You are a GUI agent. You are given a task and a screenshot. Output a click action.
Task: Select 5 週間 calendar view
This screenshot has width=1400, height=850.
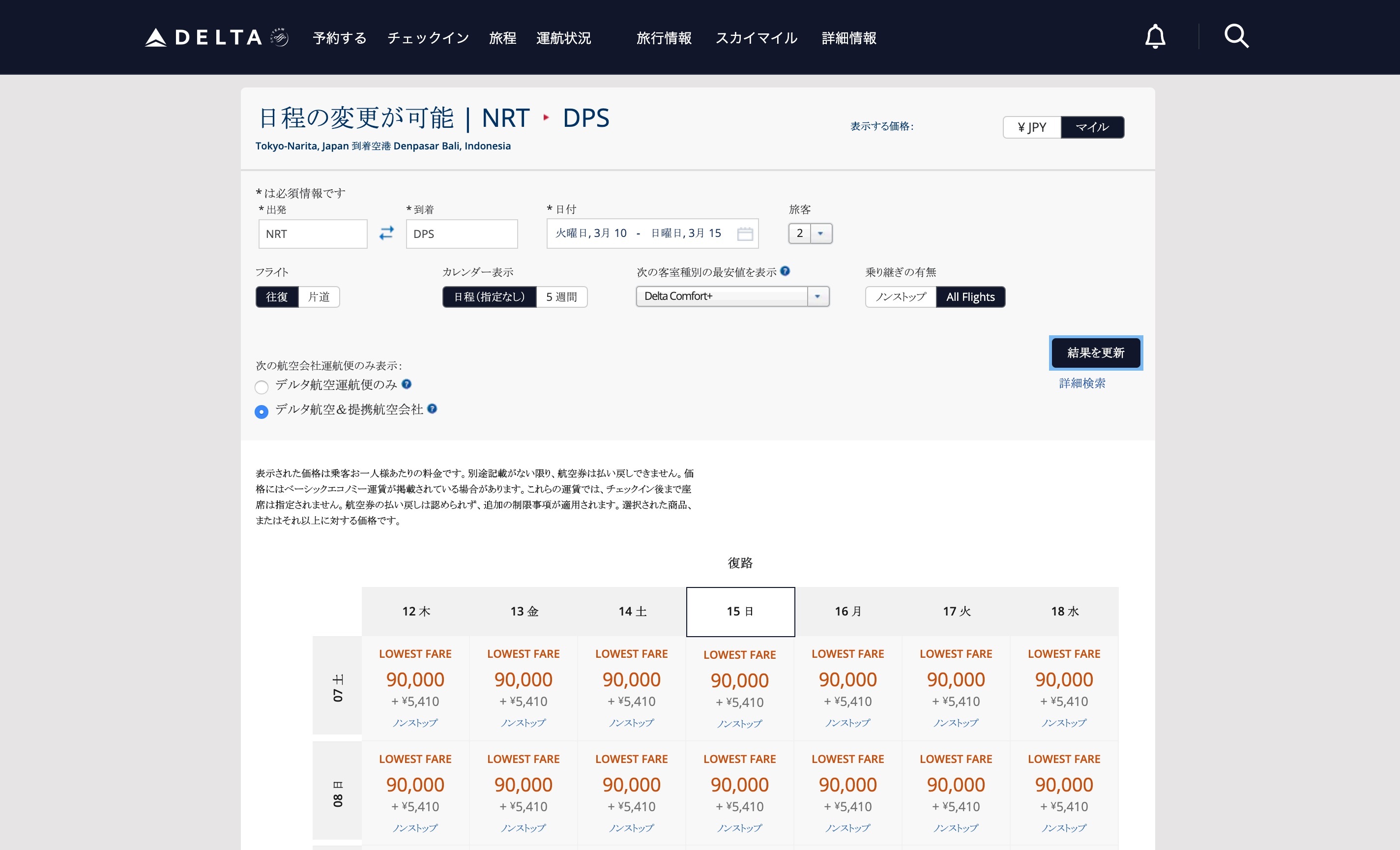(x=561, y=296)
